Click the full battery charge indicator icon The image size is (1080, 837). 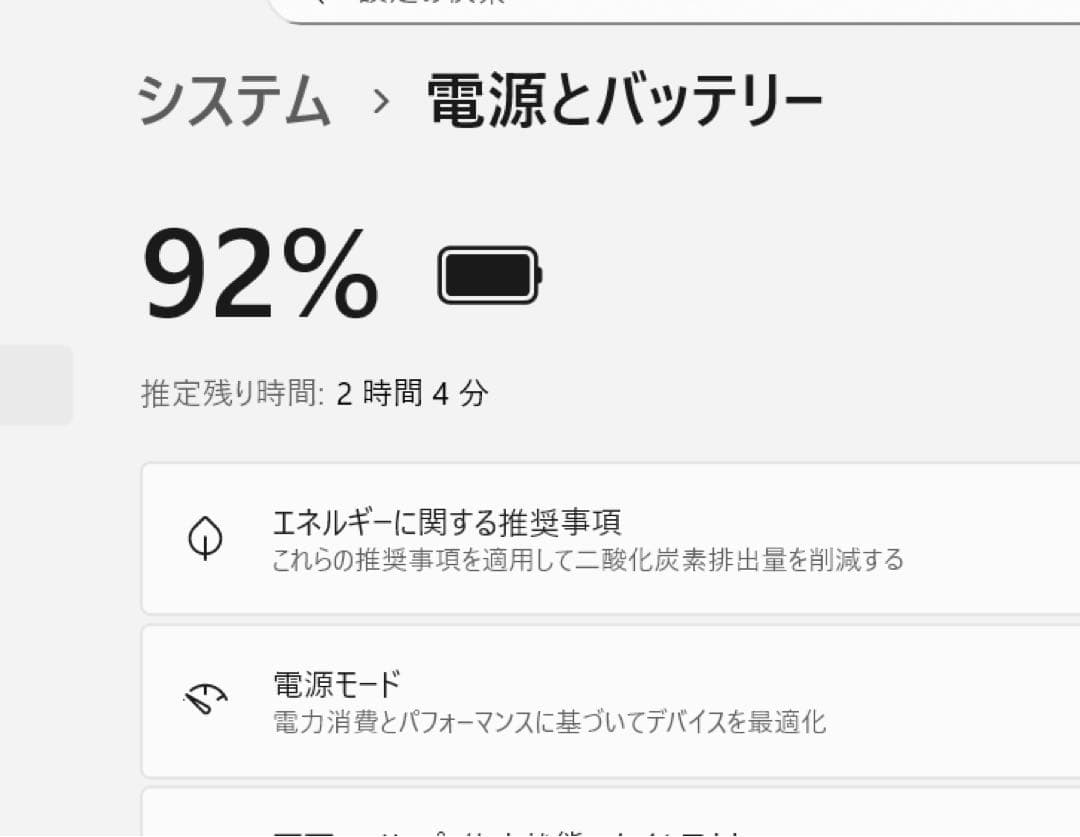tap(490, 273)
